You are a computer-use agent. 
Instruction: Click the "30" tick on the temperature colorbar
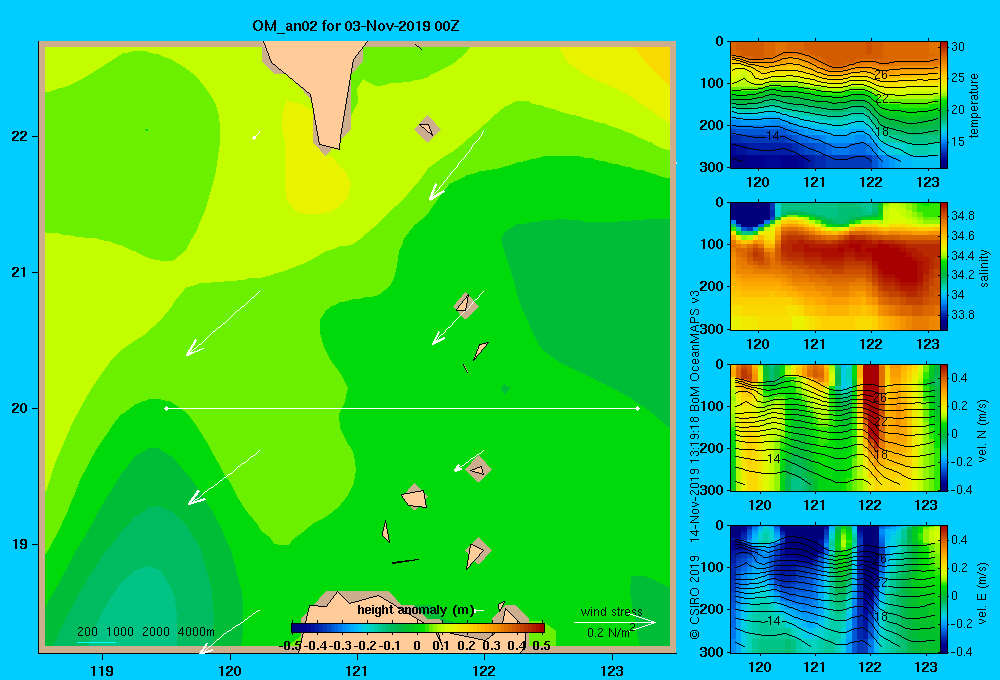(x=958, y=47)
